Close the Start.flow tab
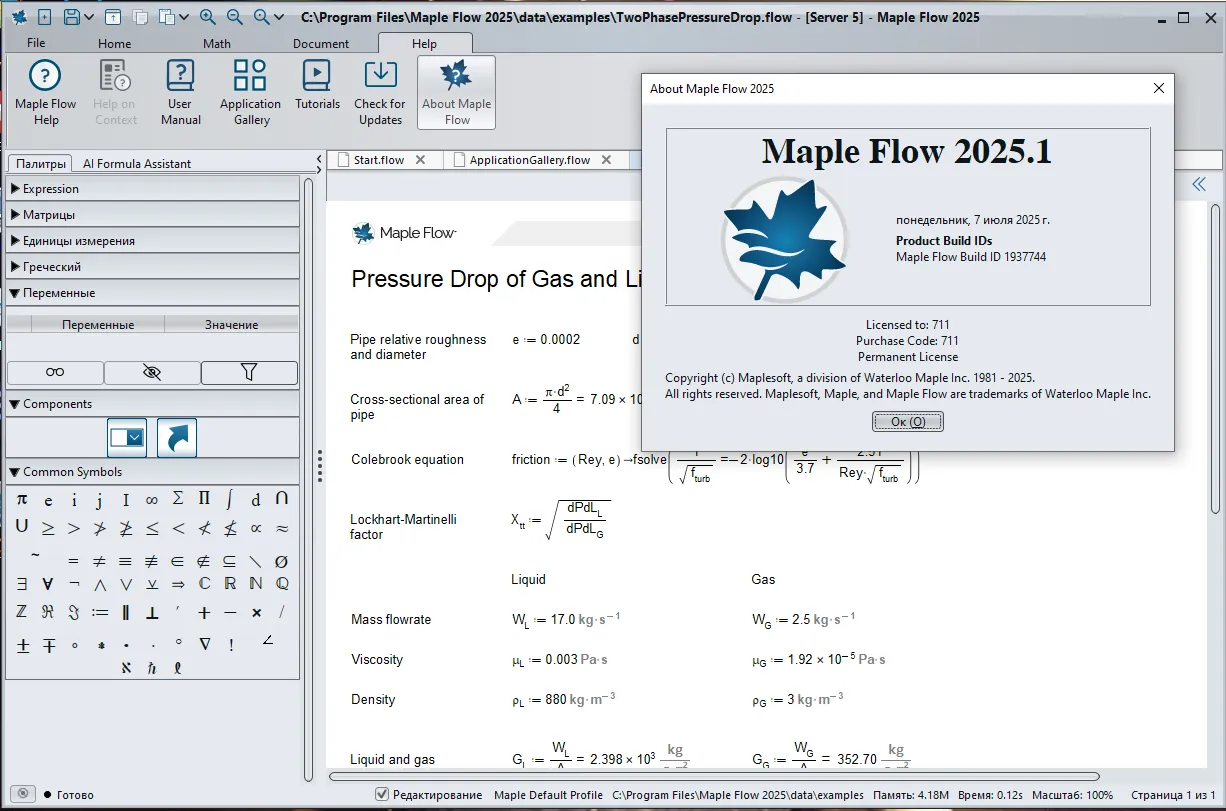 coord(420,159)
